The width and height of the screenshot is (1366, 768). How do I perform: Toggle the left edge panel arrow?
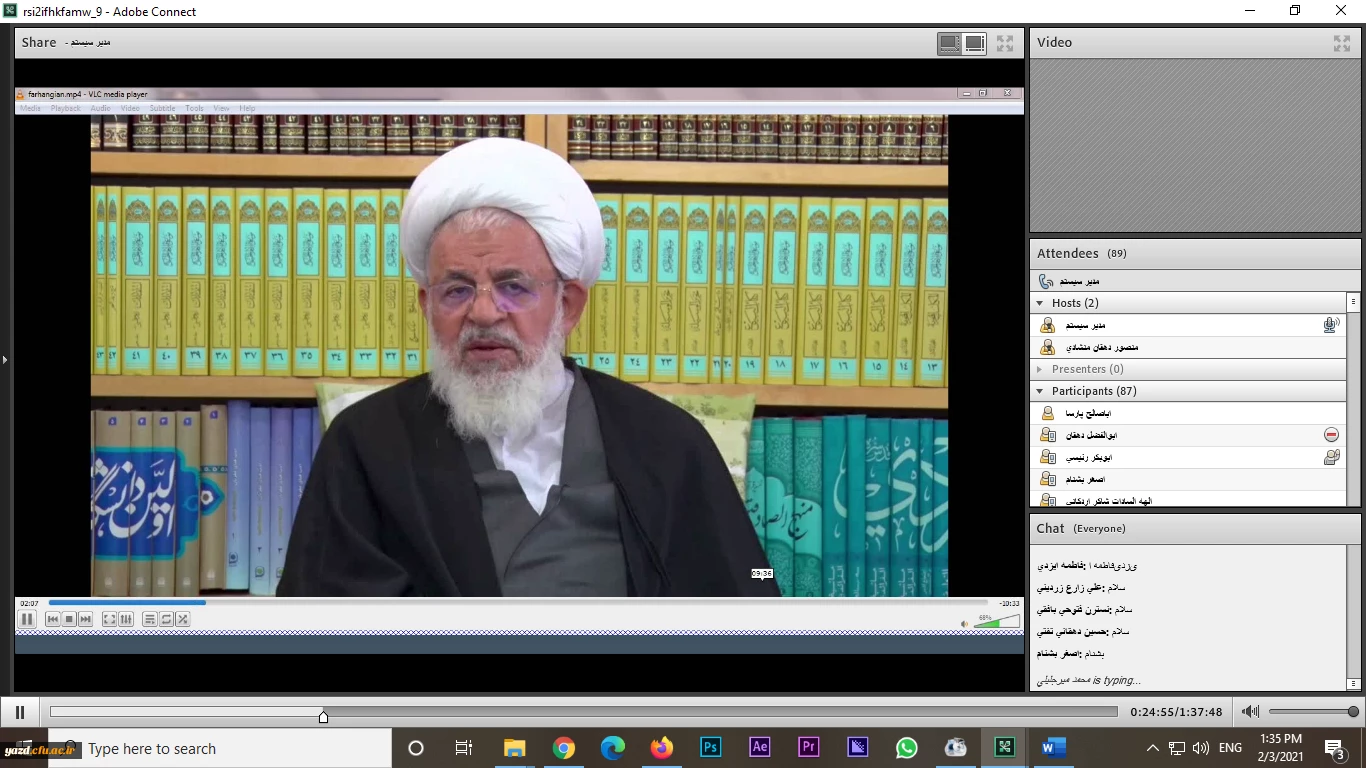point(5,360)
